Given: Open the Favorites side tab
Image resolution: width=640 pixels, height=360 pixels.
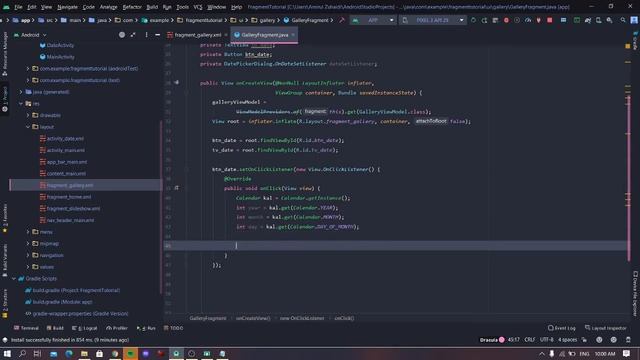Looking at the screenshot, I should pos(5,218).
